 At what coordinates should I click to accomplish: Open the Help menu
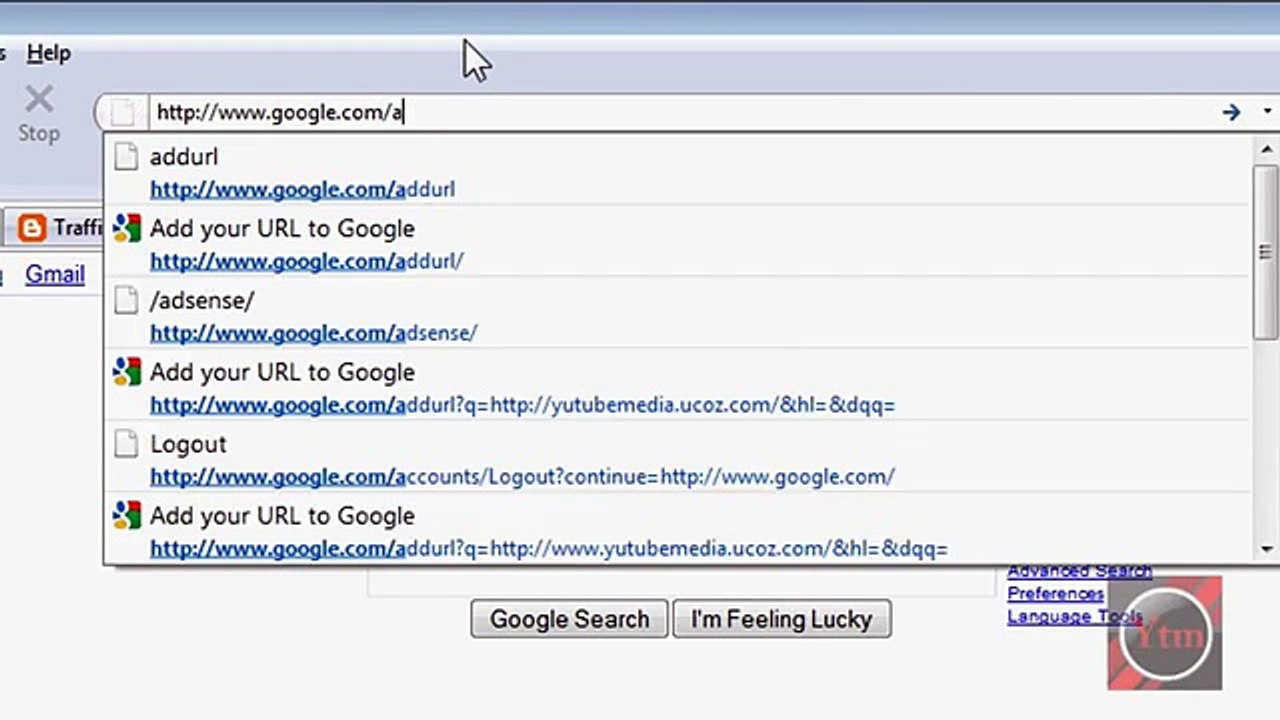click(x=48, y=53)
